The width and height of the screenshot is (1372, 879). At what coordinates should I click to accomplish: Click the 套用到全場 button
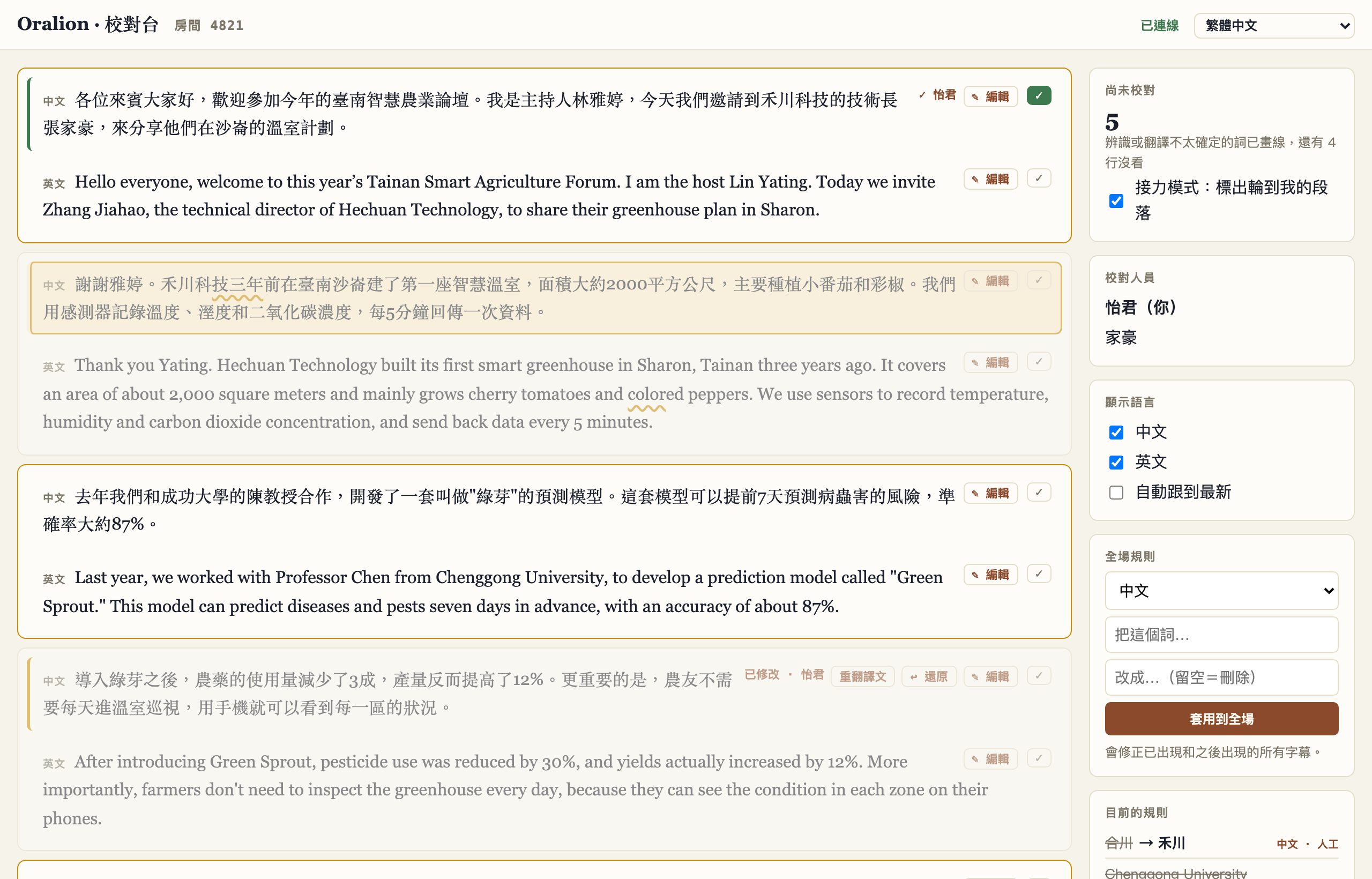click(1221, 719)
